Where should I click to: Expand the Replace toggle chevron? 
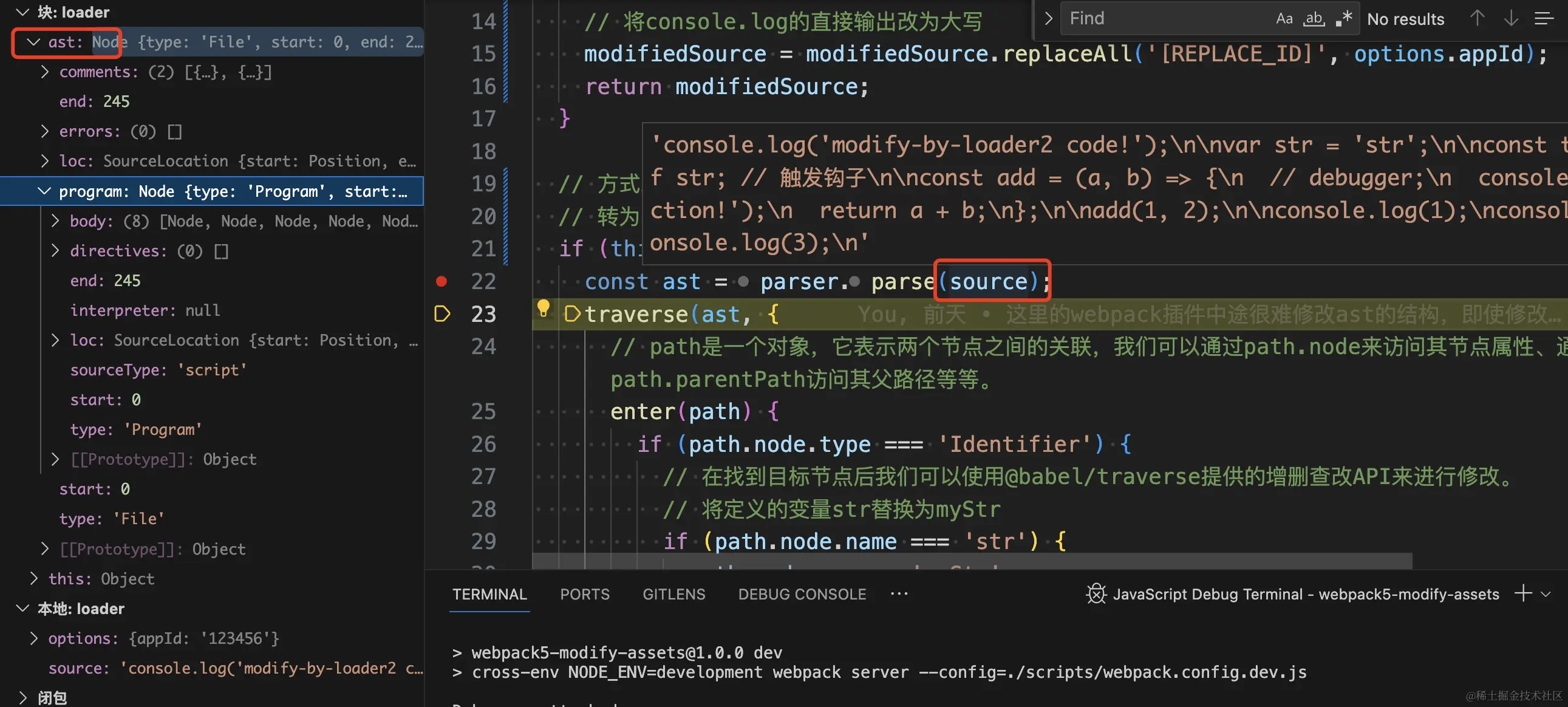tap(1048, 19)
